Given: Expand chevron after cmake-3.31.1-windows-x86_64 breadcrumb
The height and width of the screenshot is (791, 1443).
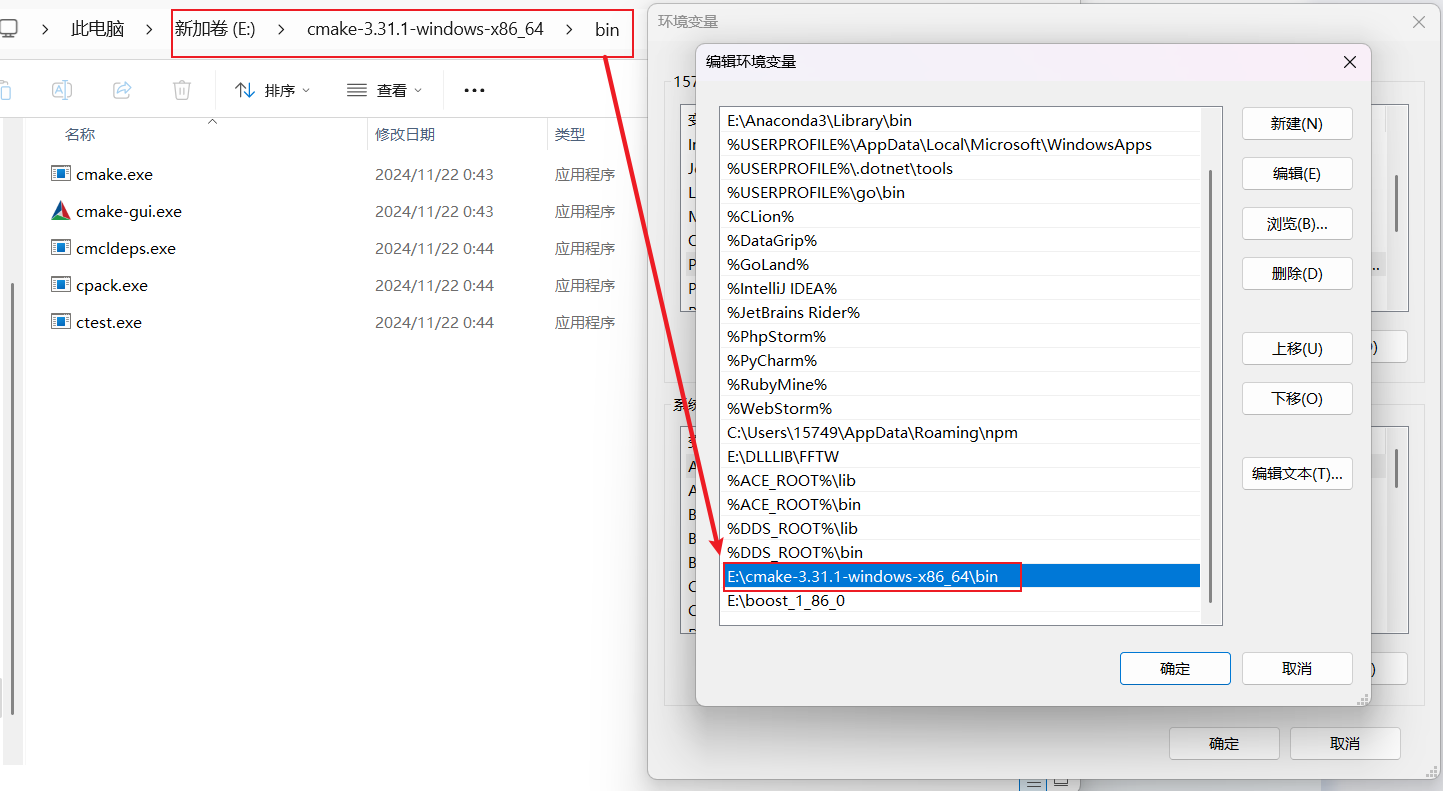Looking at the screenshot, I should [x=569, y=29].
